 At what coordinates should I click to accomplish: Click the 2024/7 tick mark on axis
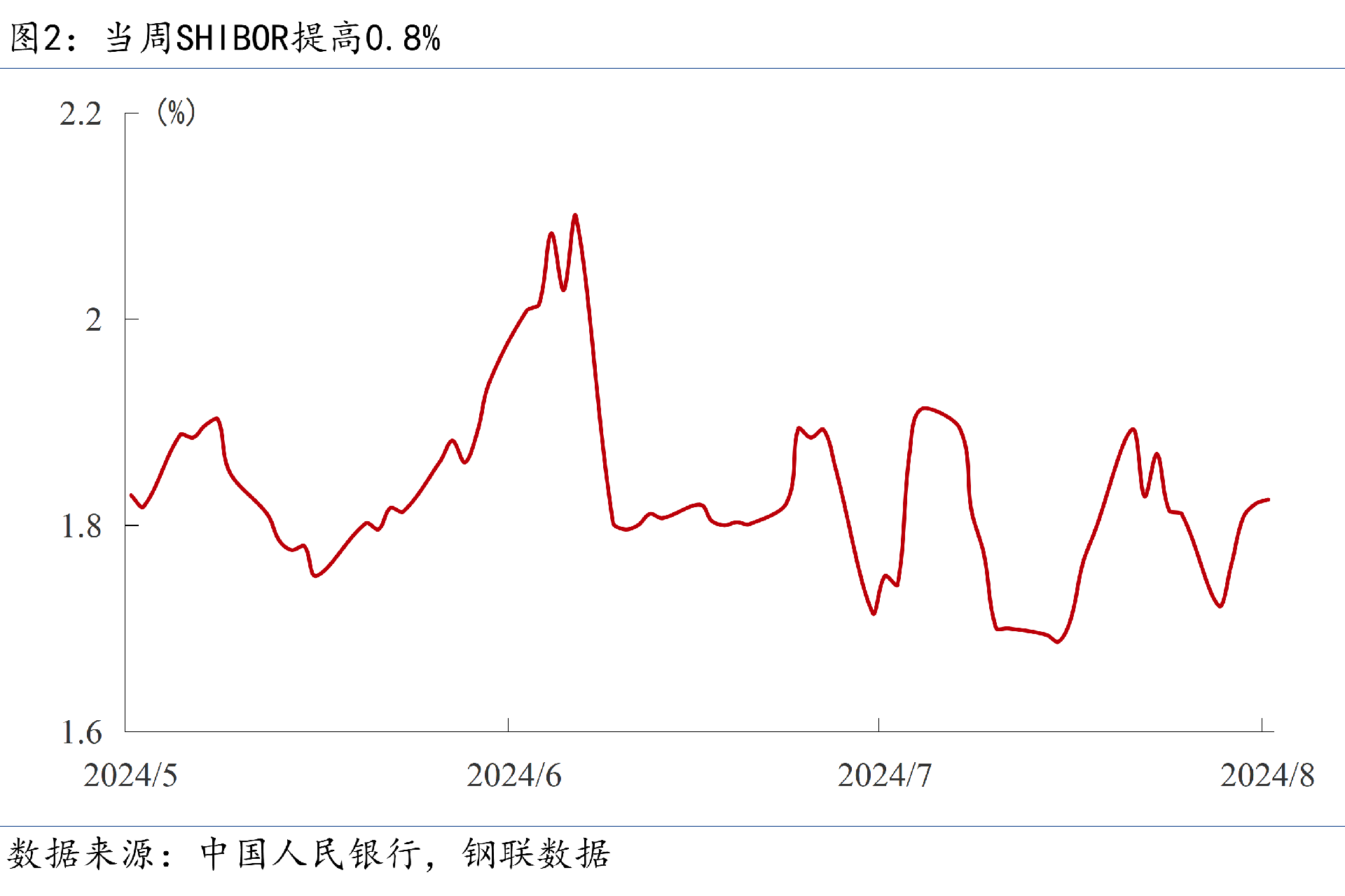pos(878,725)
